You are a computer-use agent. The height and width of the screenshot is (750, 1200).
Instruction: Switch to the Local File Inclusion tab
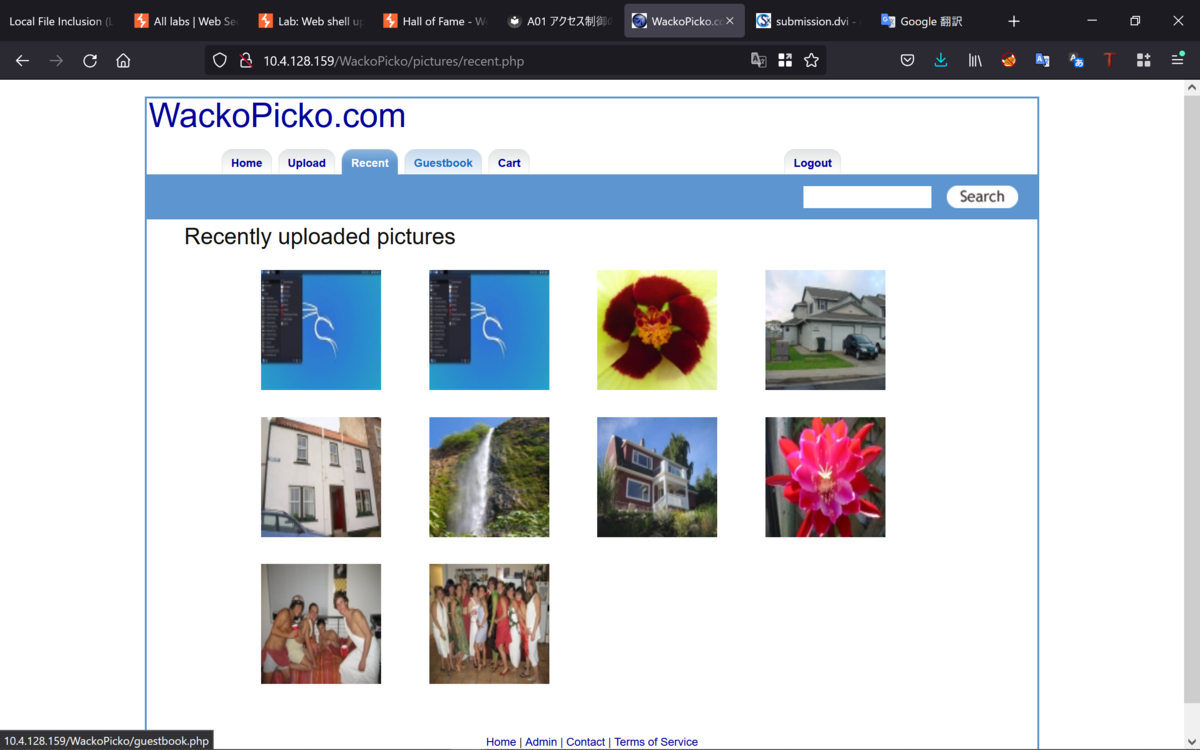[x=60, y=21]
